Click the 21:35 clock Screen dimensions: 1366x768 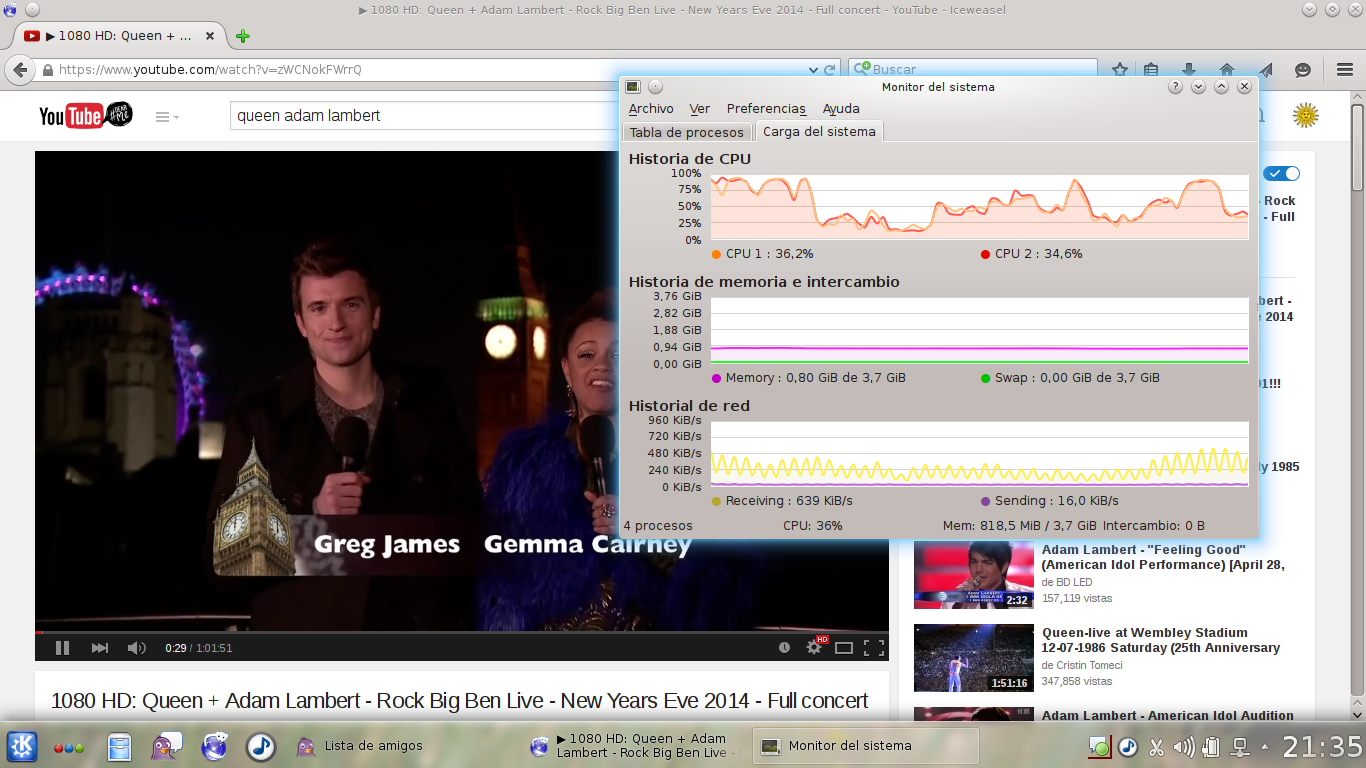click(1322, 746)
